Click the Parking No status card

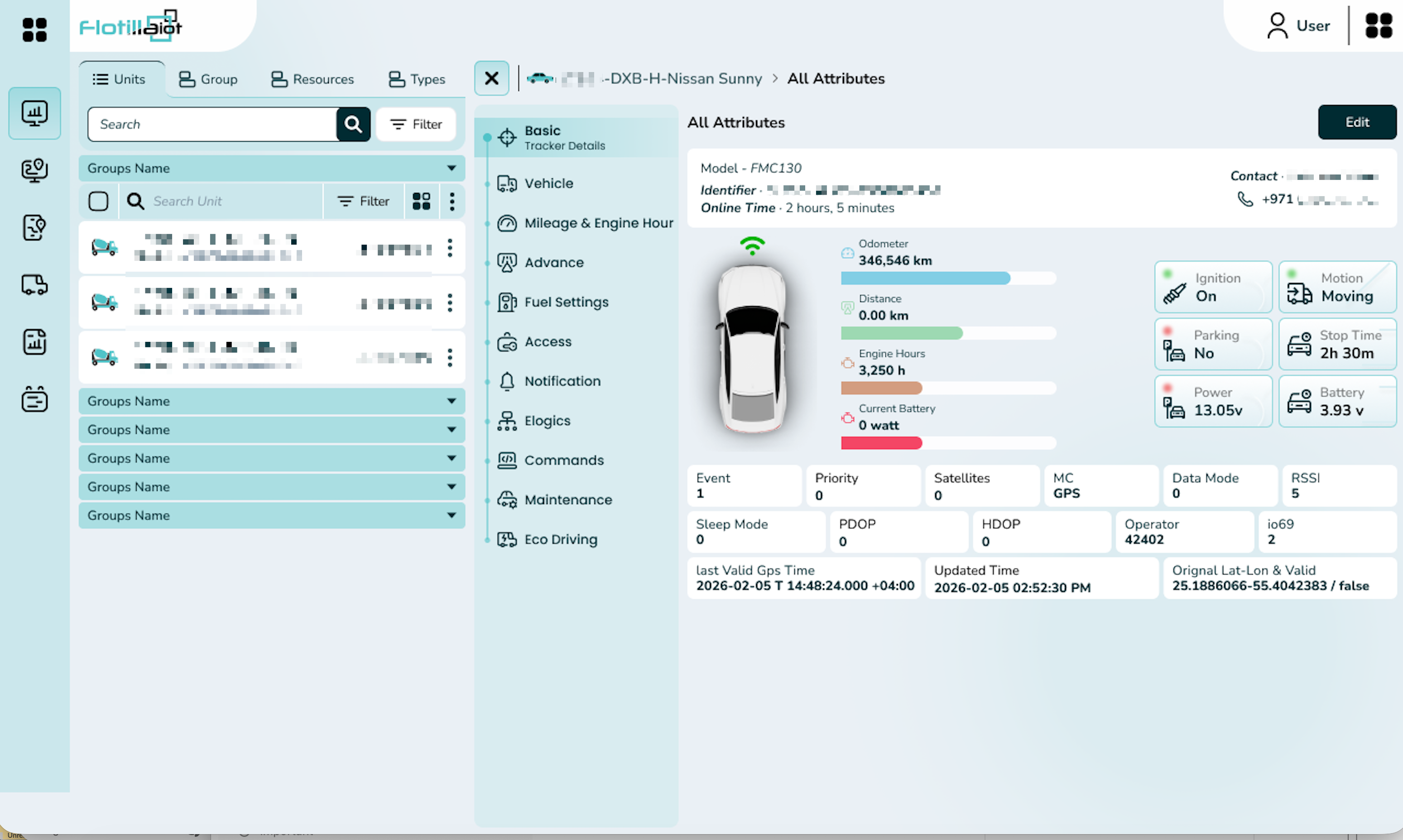pos(1213,344)
